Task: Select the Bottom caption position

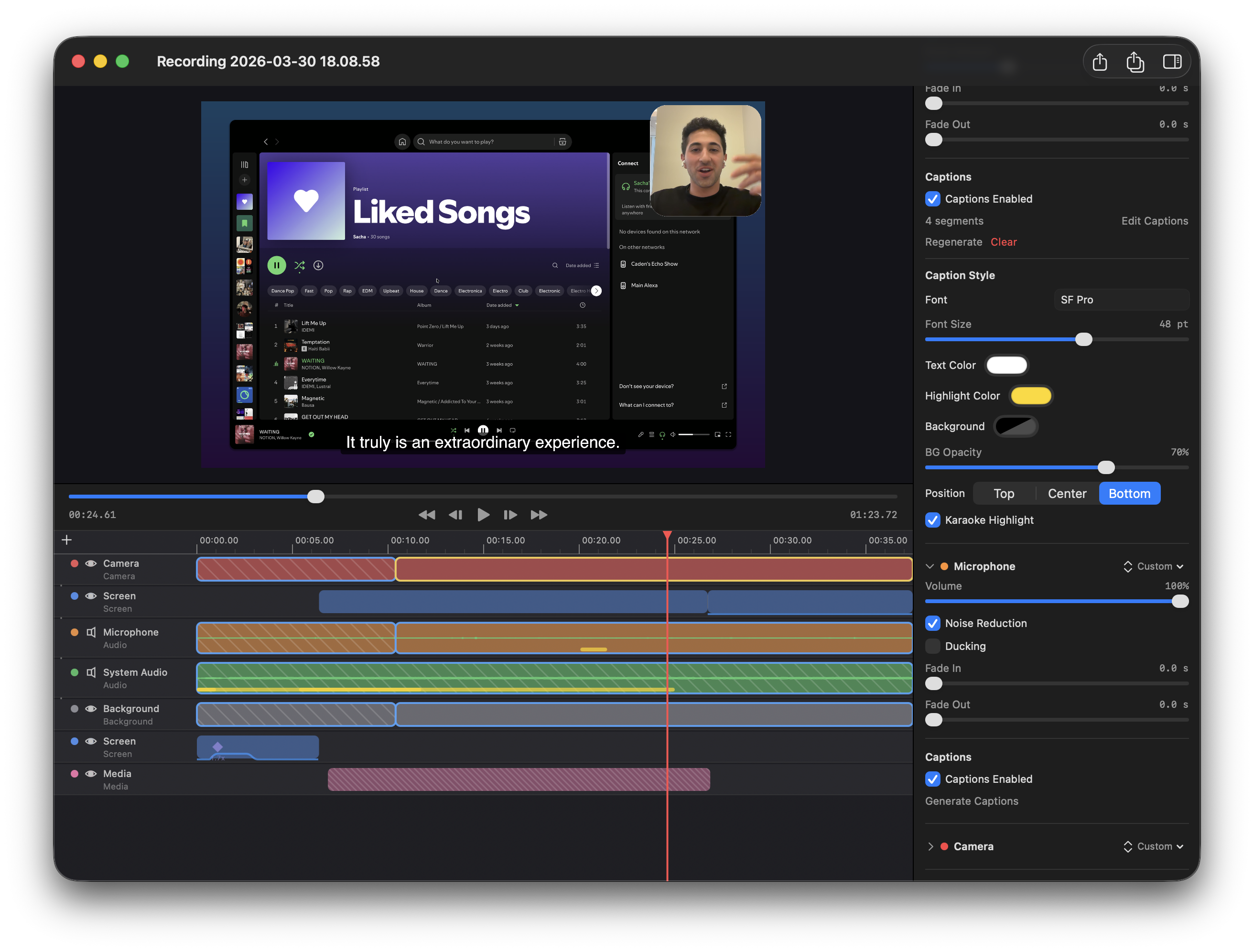Action: click(x=1129, y=493)
